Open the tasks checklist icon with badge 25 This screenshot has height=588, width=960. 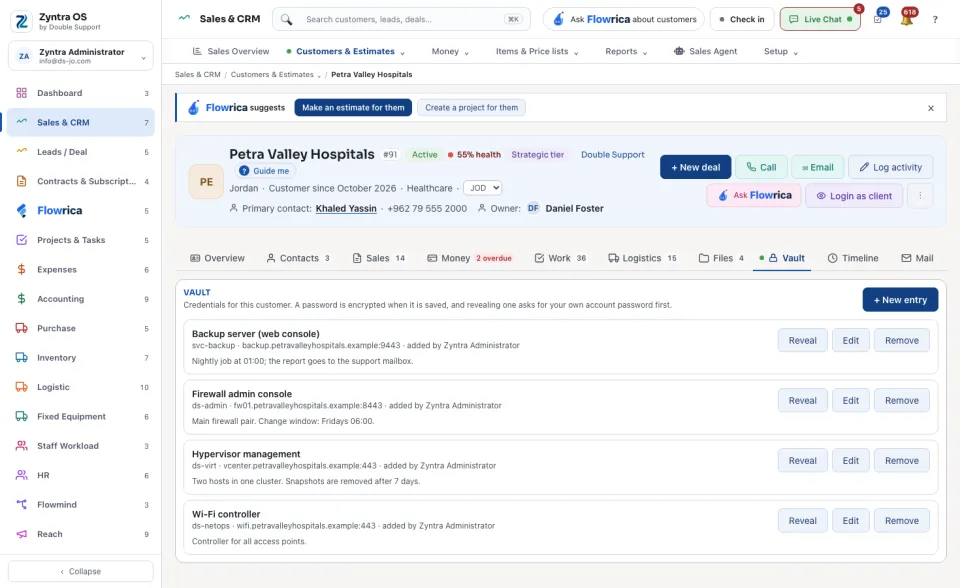coord(878,19)
